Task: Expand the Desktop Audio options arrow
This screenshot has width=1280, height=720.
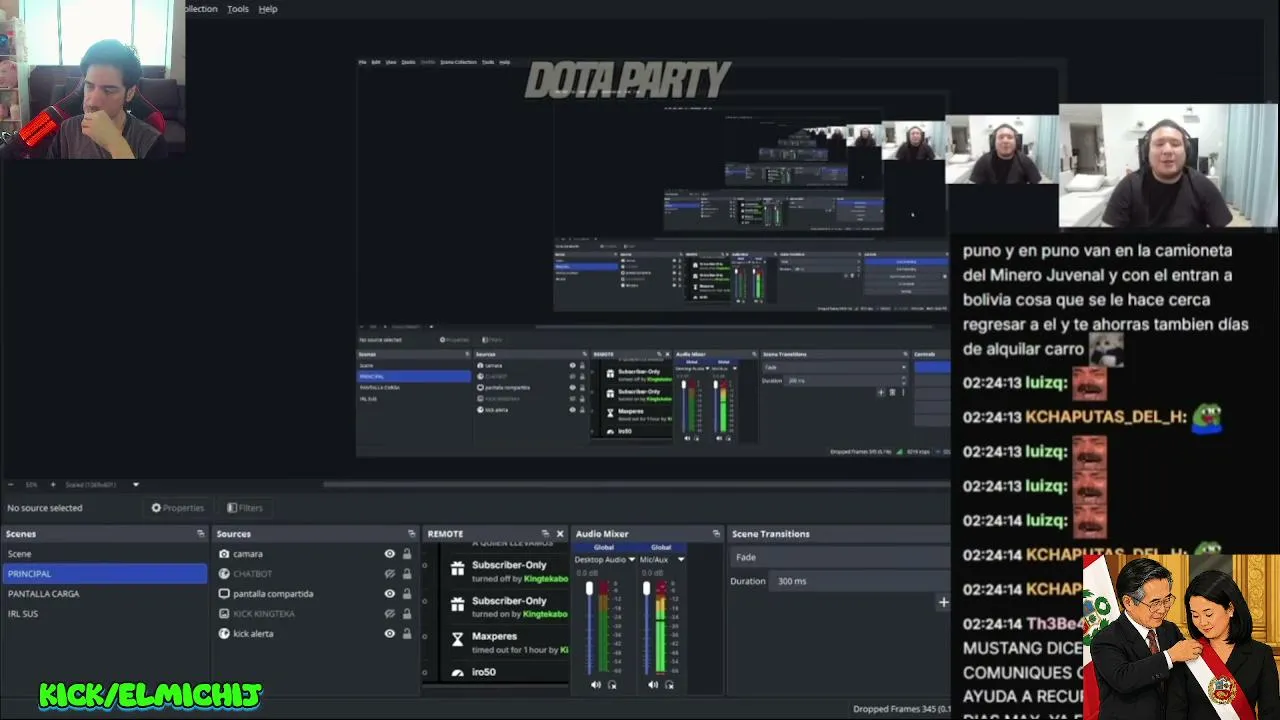Action: [x=632, y=560]
